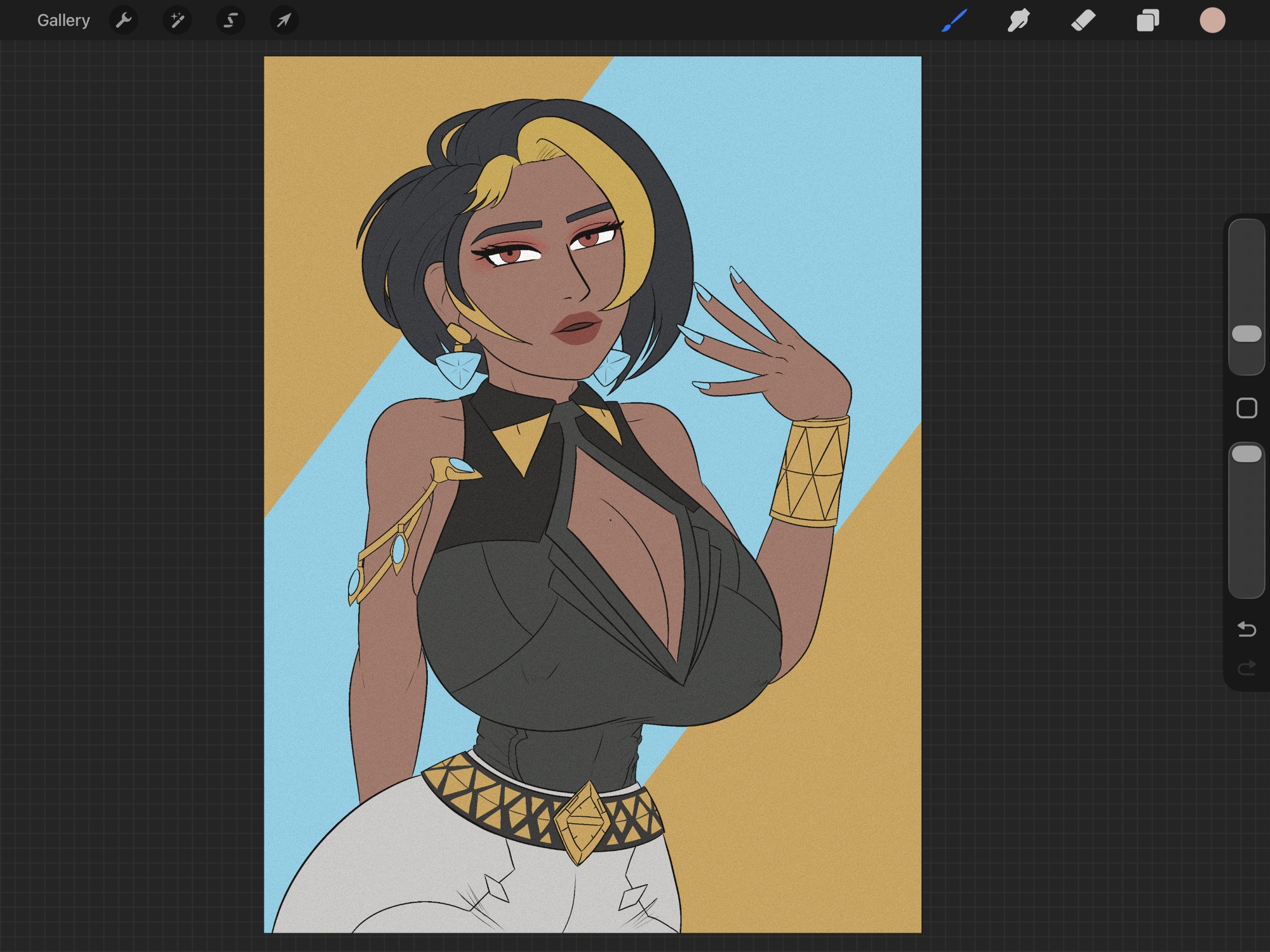Screen dimensions: 1270x952
Task: Open the Actions wrench menu
Action: pos(124,20)
